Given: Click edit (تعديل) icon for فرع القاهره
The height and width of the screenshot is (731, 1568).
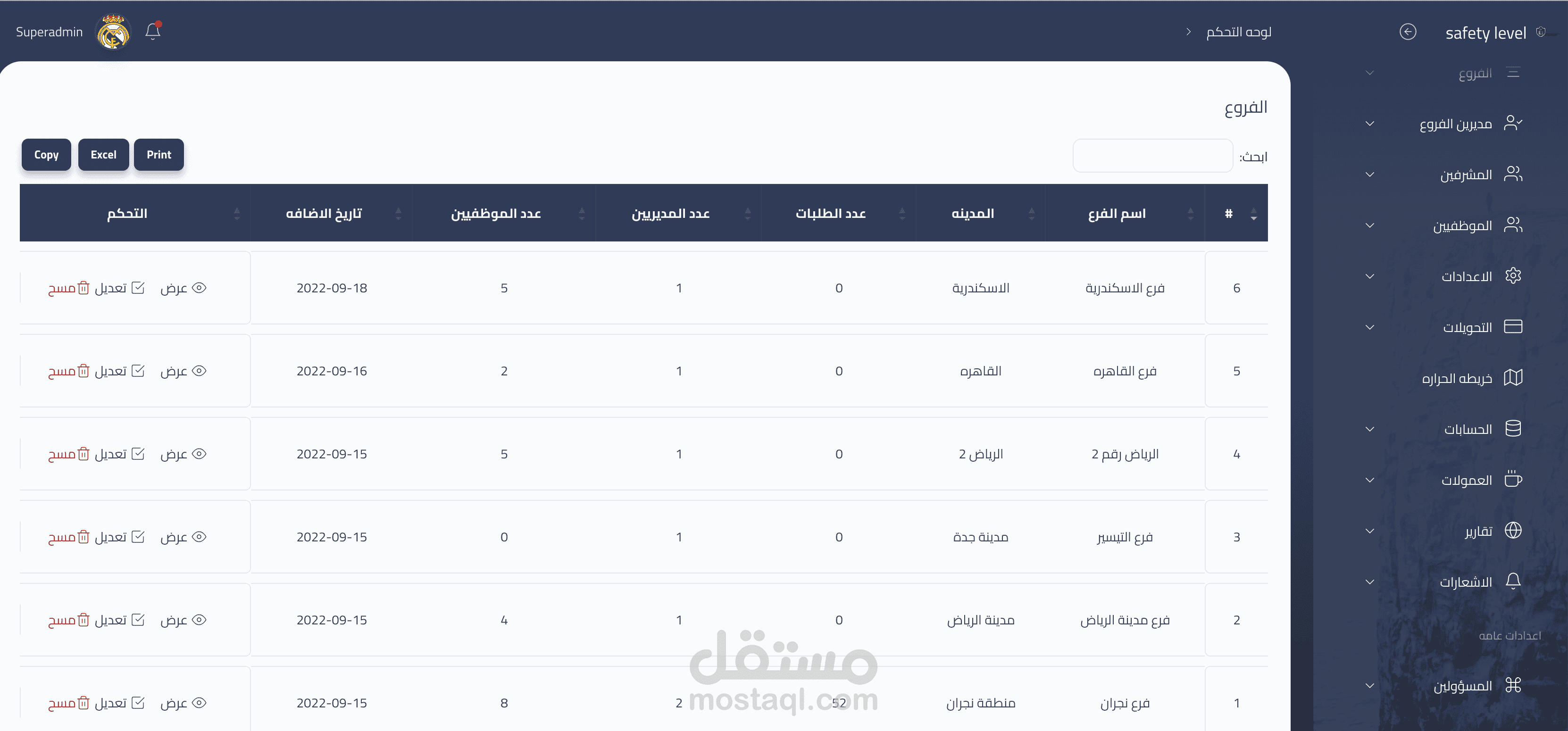Looking at the screenshot, I should click(x=138, y=371).
